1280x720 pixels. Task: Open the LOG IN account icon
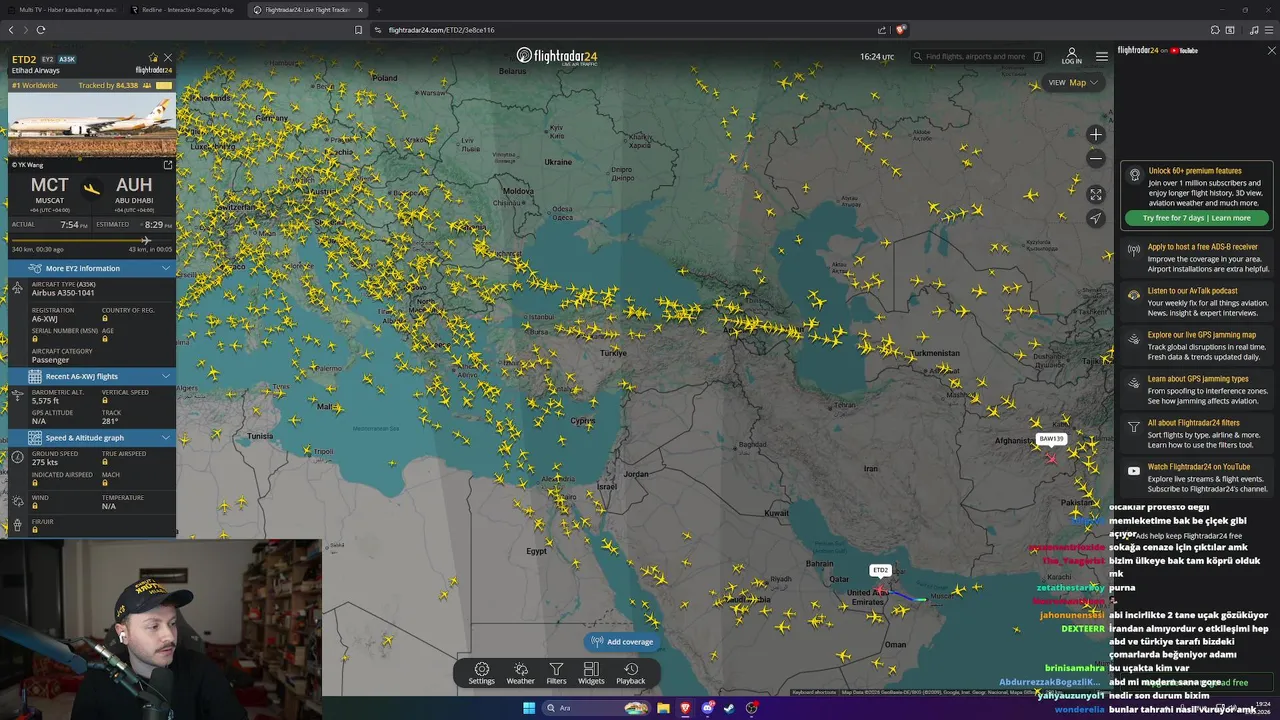click(x=1071, y=56)
